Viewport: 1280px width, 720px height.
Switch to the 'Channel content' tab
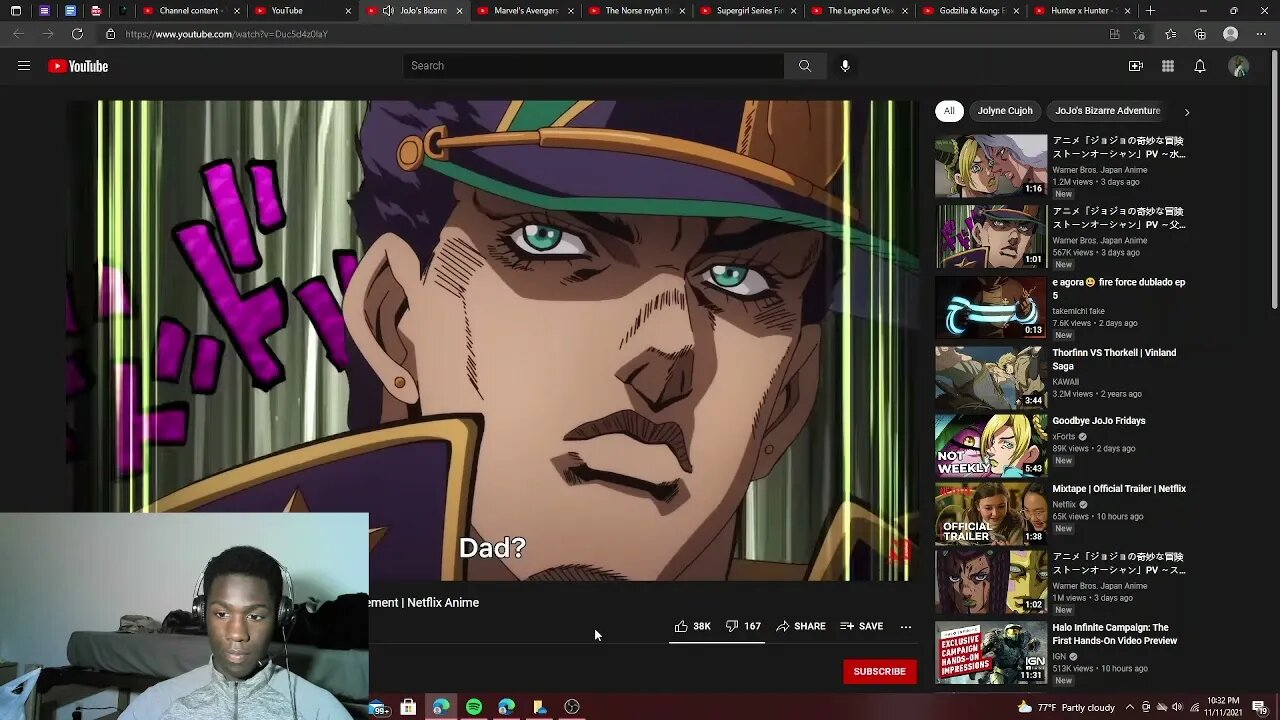pos(189,11)
